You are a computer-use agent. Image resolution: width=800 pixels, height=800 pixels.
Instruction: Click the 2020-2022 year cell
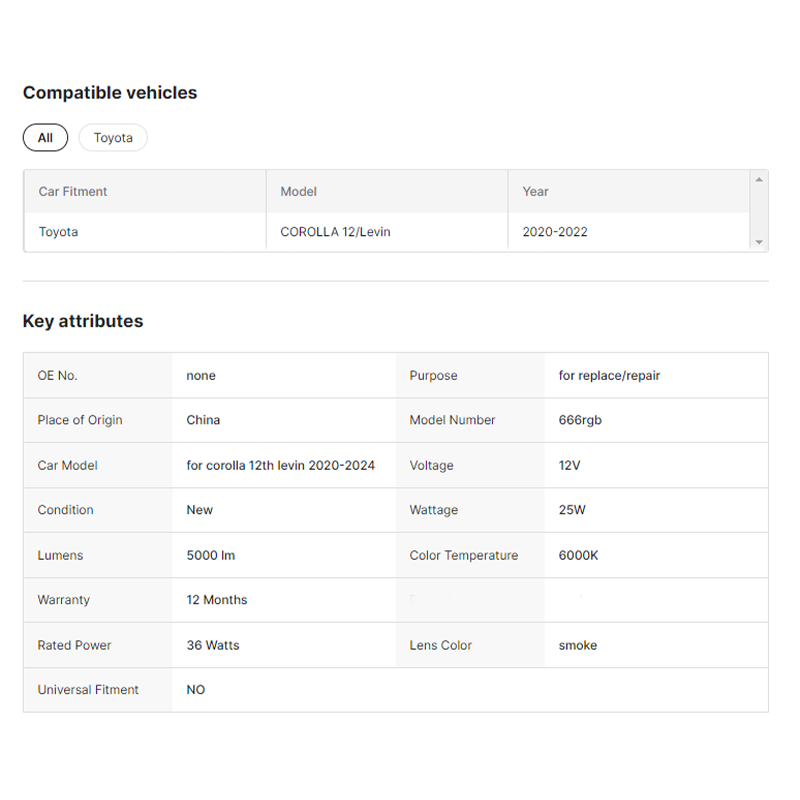(555, 232)
